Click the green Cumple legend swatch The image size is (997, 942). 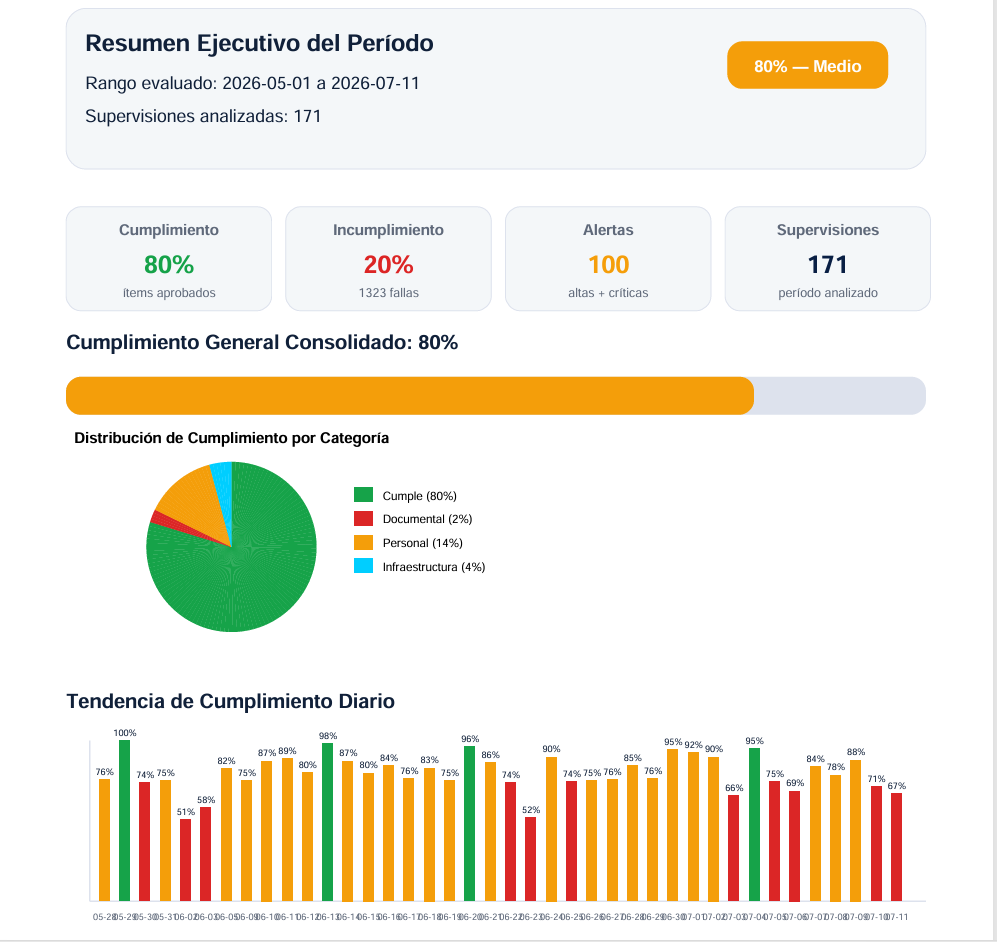click(x=363, y=495)
